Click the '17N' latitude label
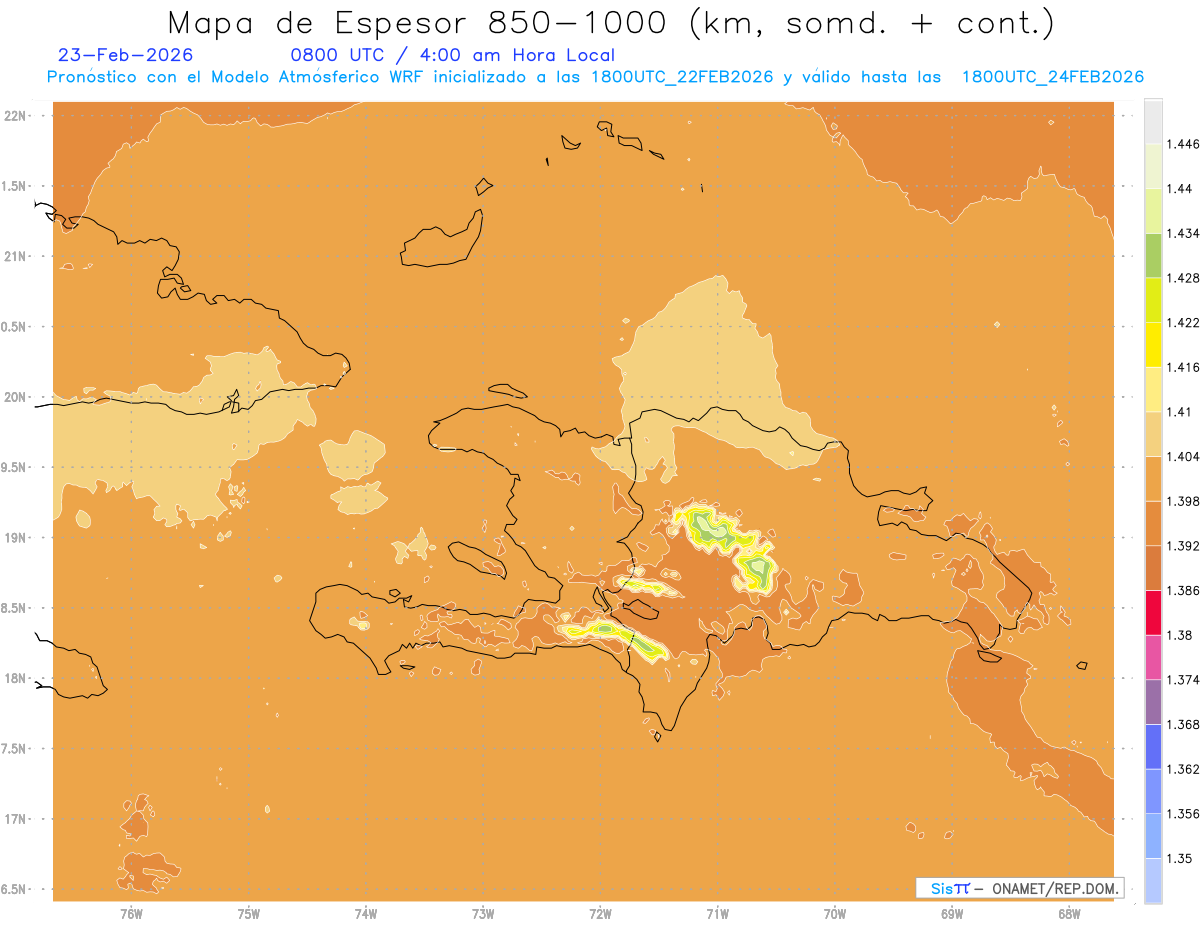Viewport: 1200px width, 927px height. [x=17, y=819]
